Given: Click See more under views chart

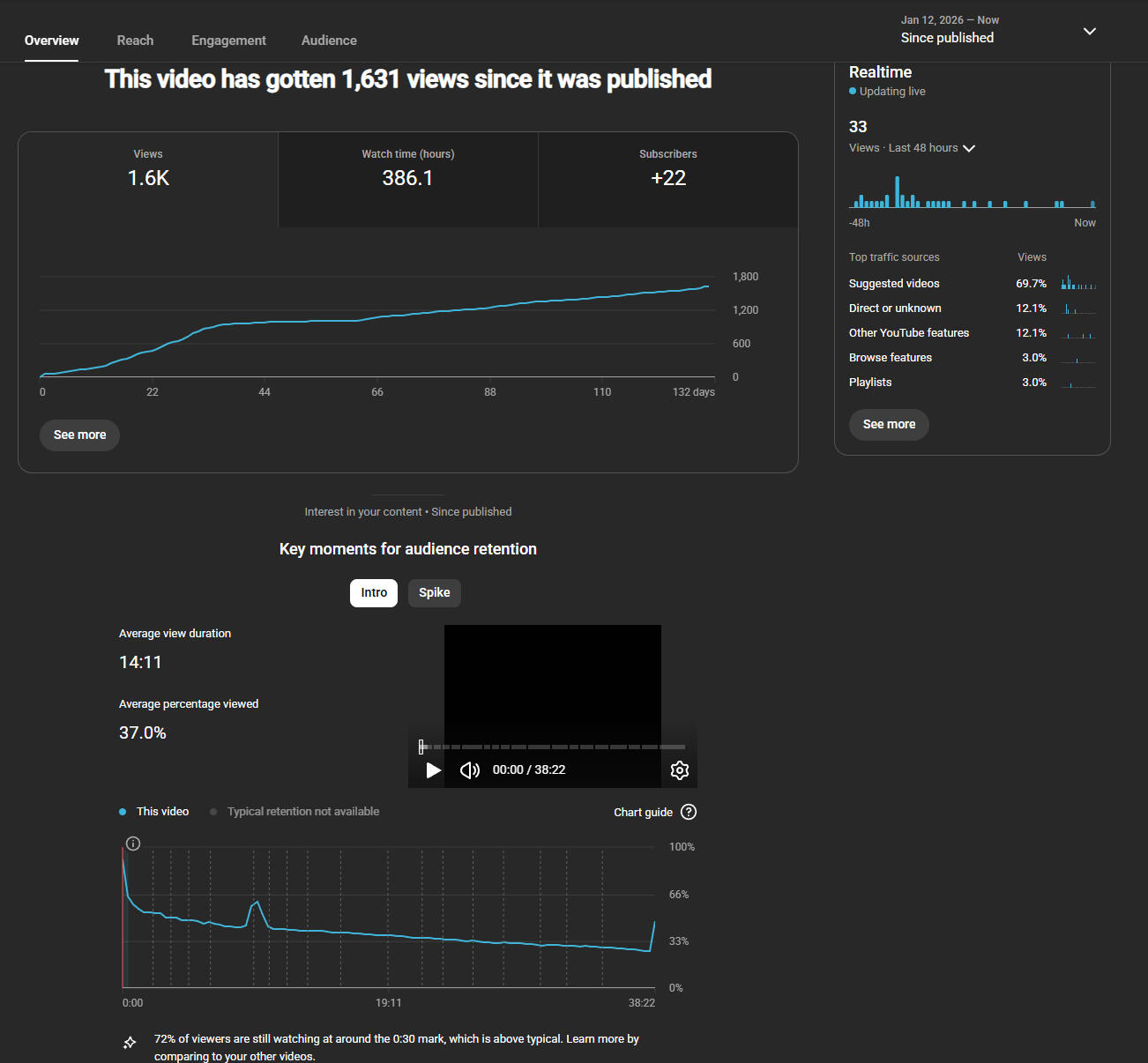Looking at the screenshot, I should (x=79, y=435).
